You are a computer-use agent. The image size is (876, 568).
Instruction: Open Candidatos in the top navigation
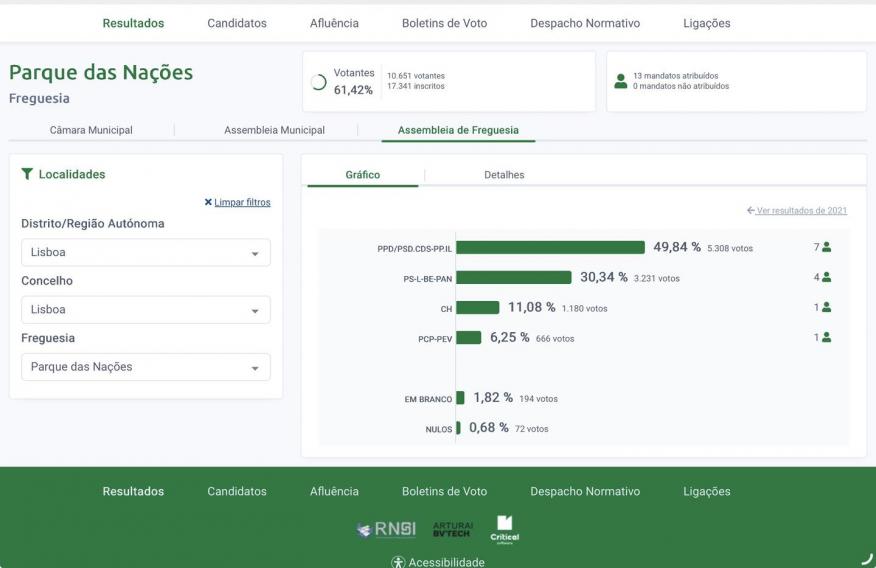(x=237, y=23)
